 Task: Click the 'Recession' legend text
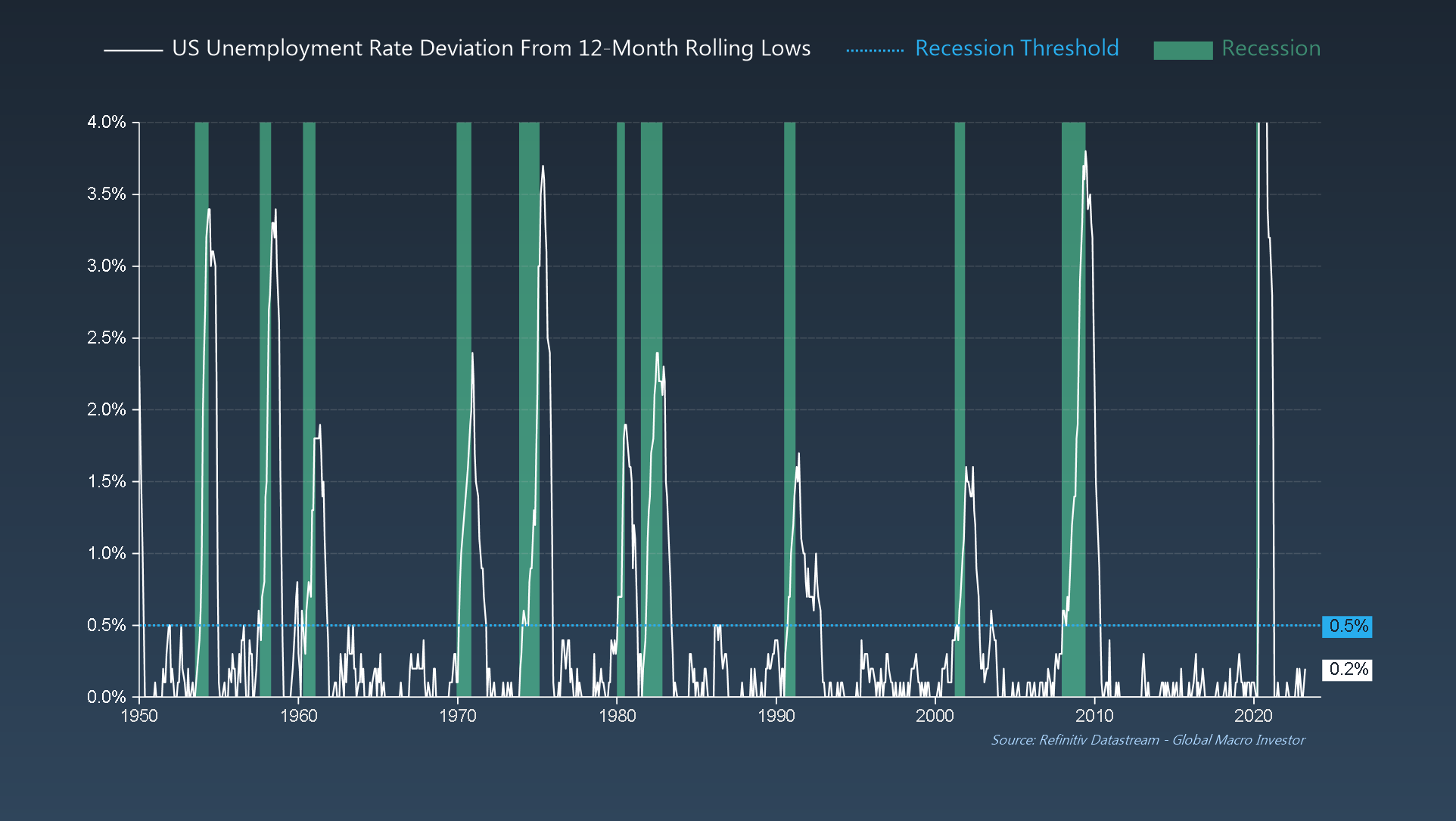click(1271, 48)
